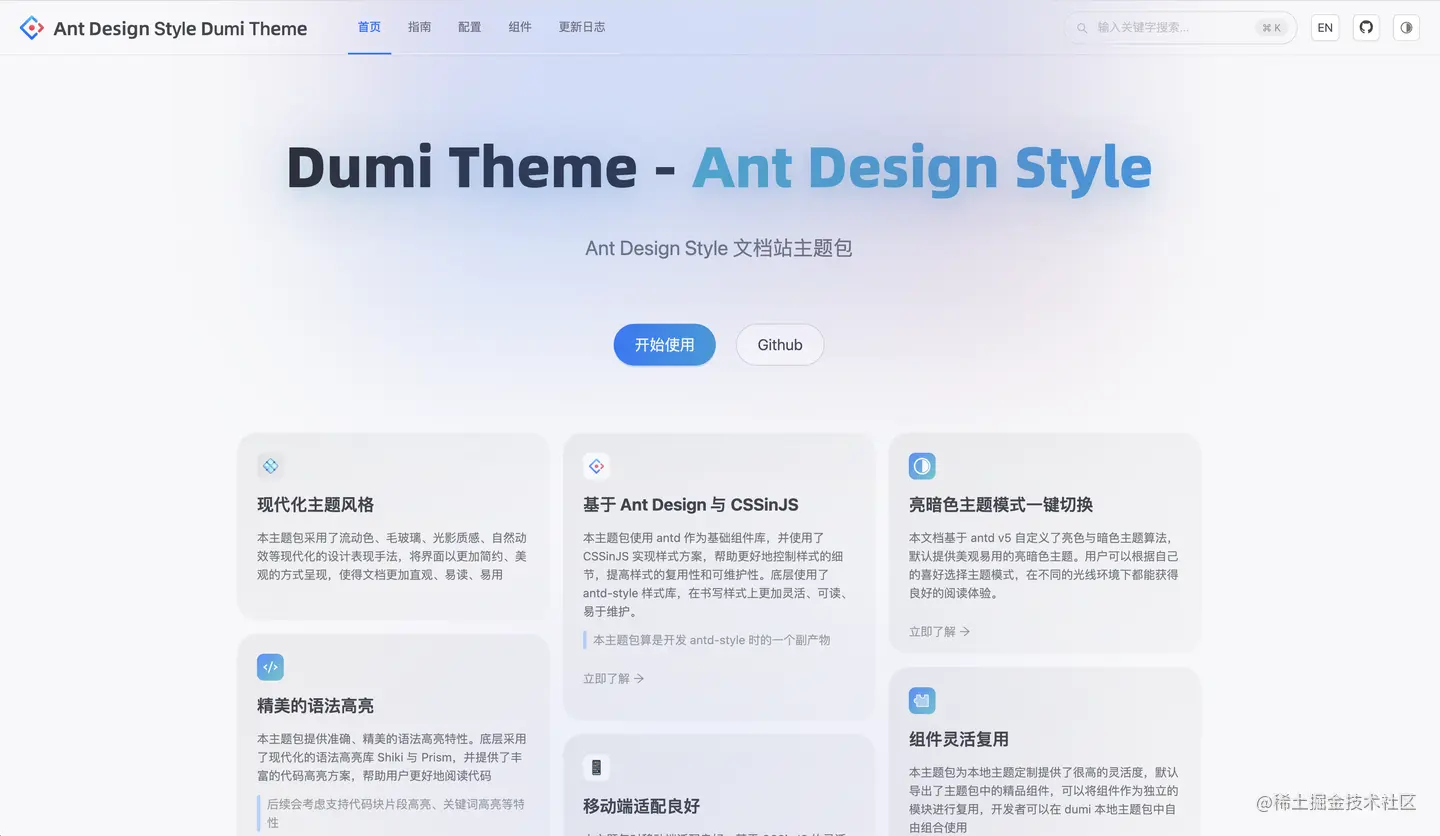The image size is (1440, 836).
Task: Click the Ant Design Style logo icon
Action: 32,28
